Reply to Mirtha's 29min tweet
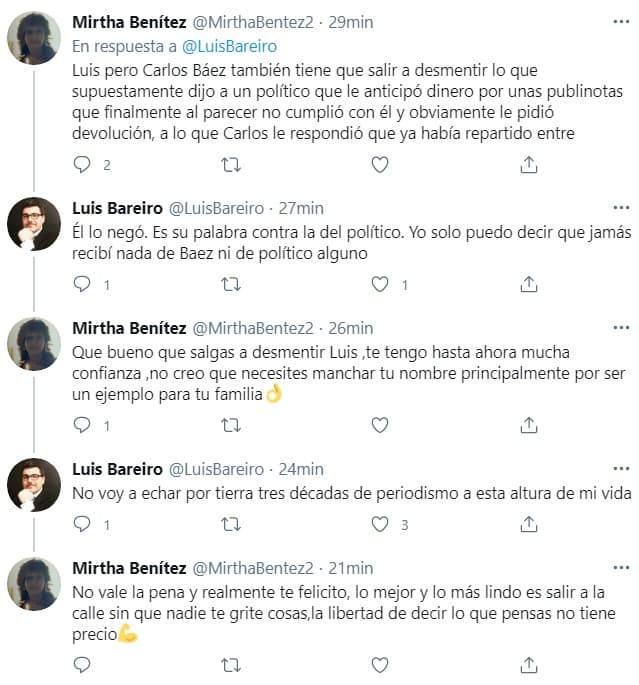The image size is (639, 685). point(82,165)
